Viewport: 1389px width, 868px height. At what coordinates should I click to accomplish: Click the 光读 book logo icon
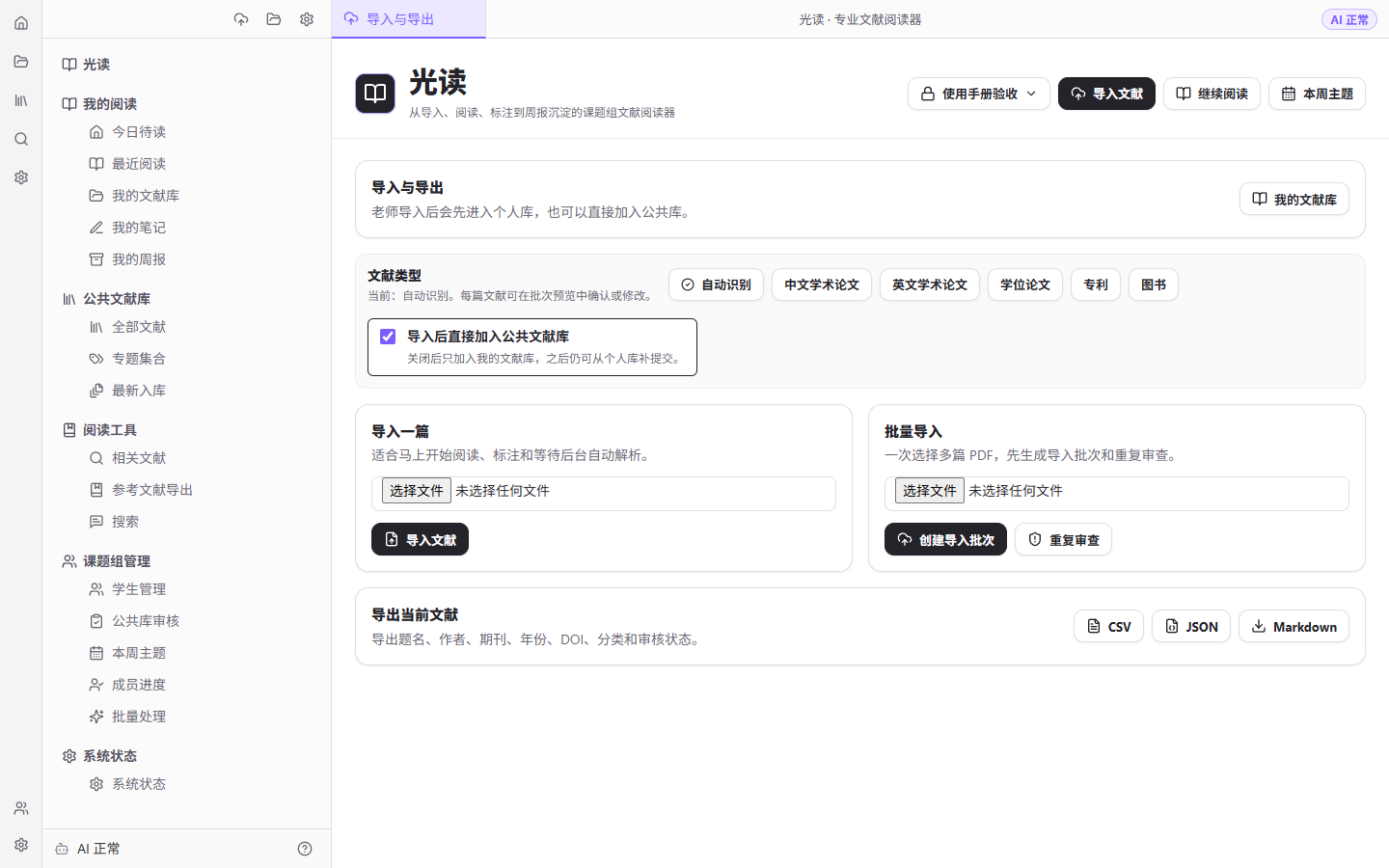[375, 94]
